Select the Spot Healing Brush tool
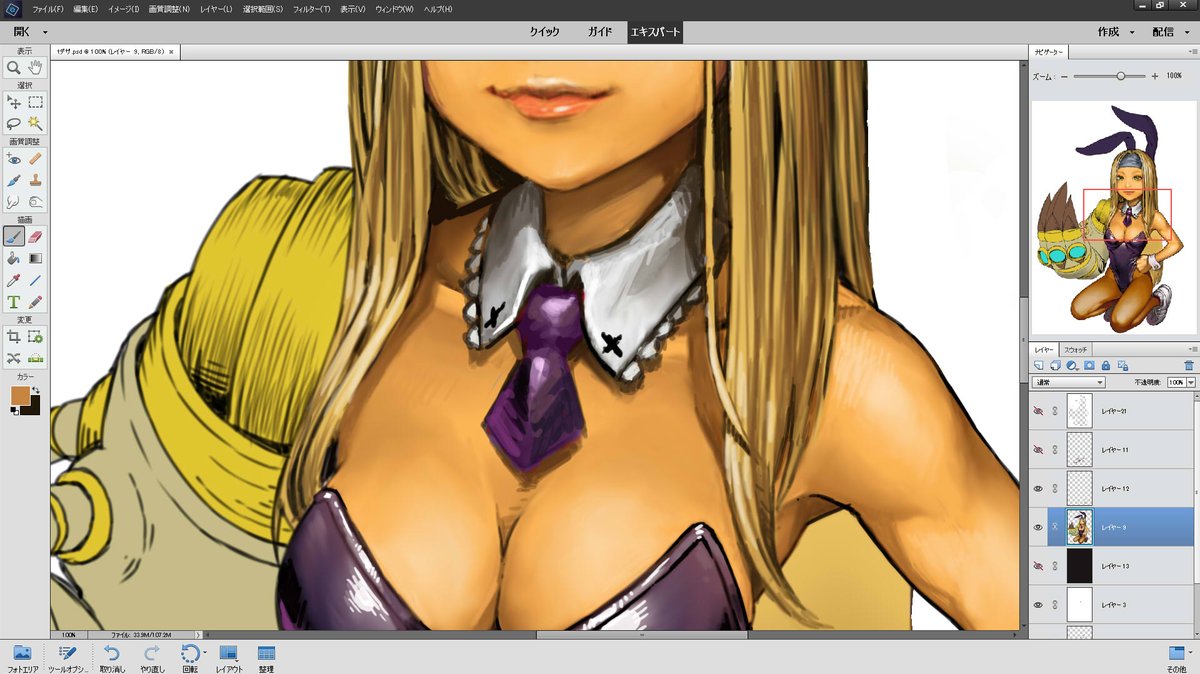The image size is (1200, 674). 36,159
